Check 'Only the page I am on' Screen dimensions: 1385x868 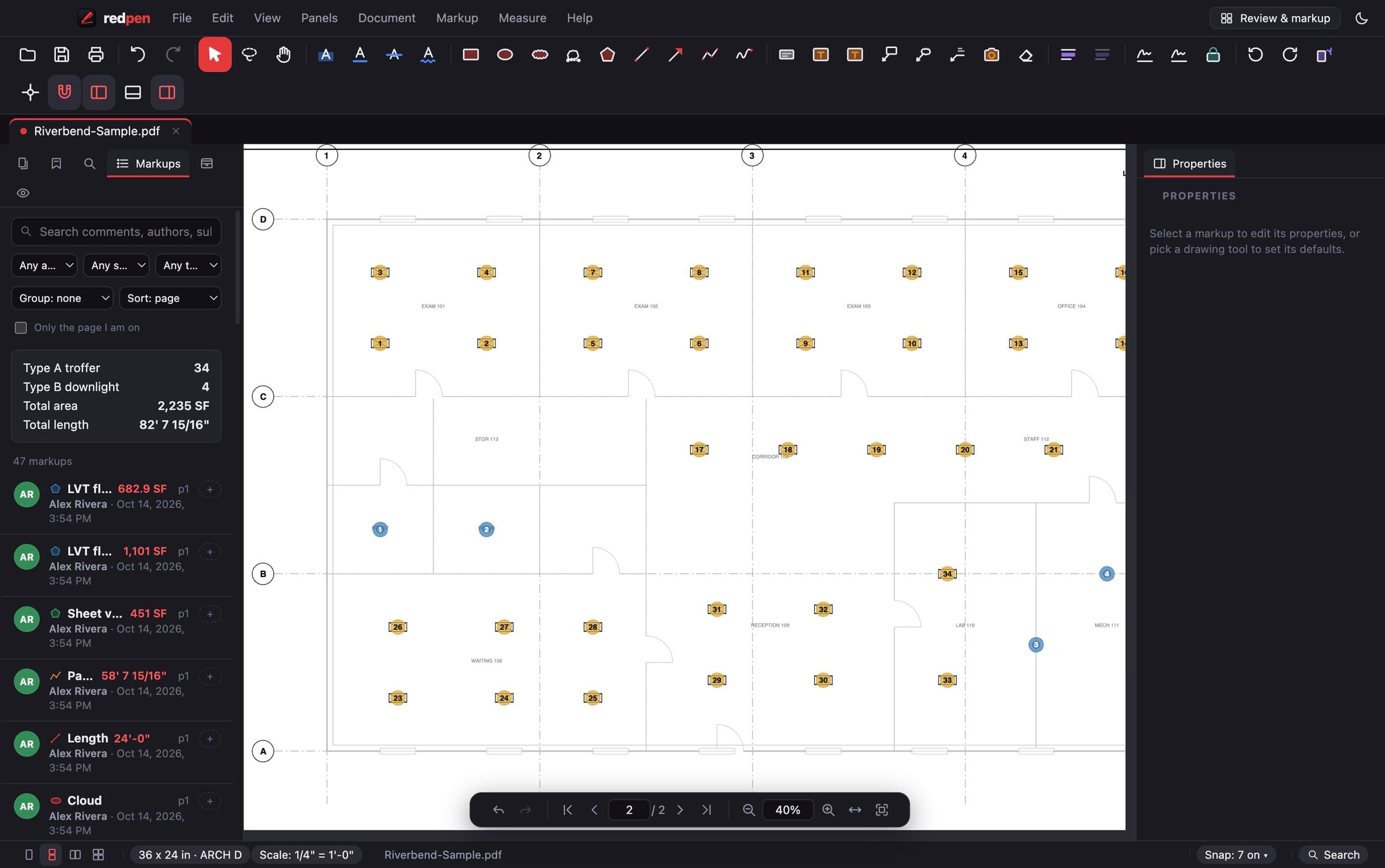[21, 328]
